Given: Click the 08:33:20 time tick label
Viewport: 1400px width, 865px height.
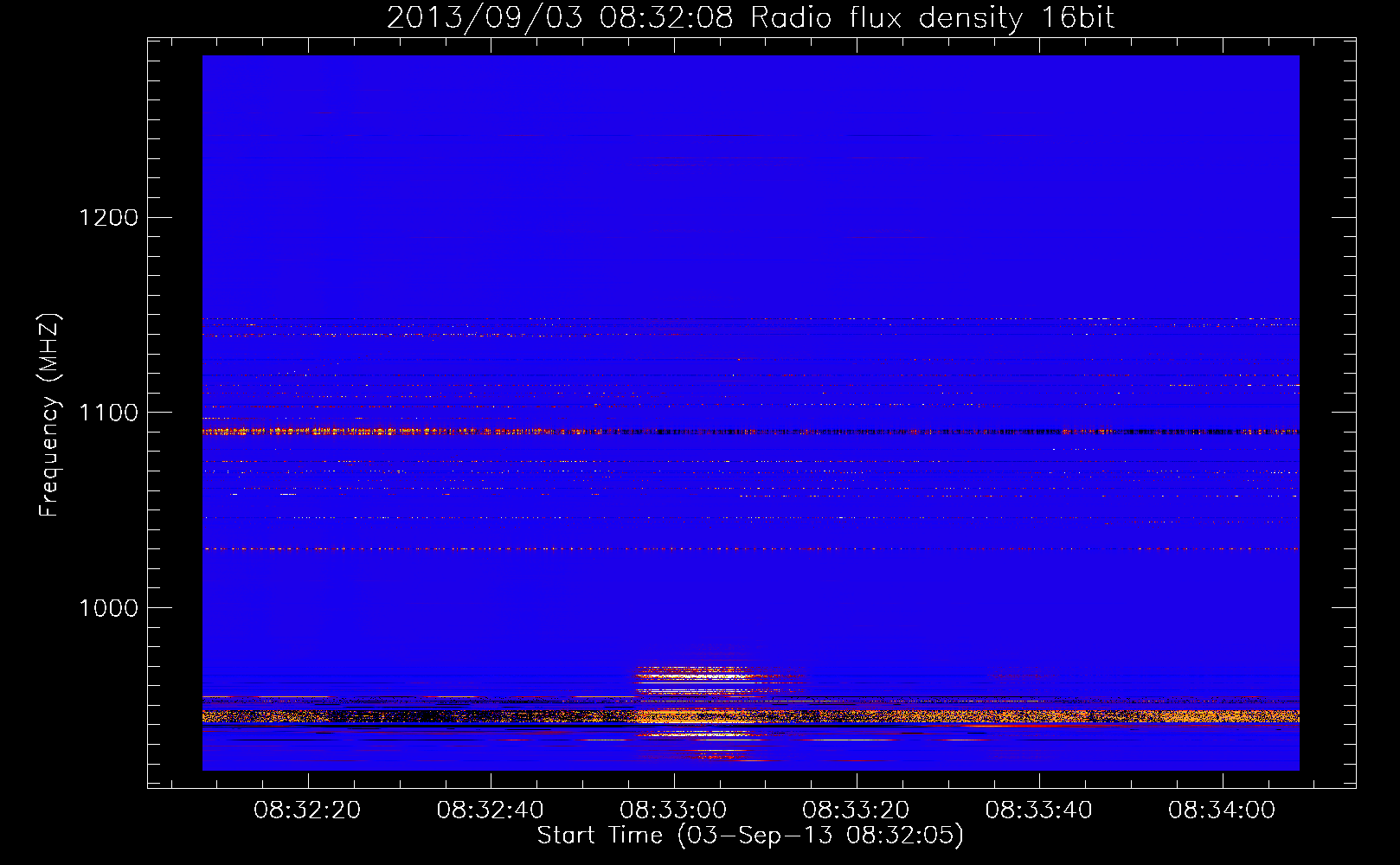Looking at the screenshot, I should point(856,811).
